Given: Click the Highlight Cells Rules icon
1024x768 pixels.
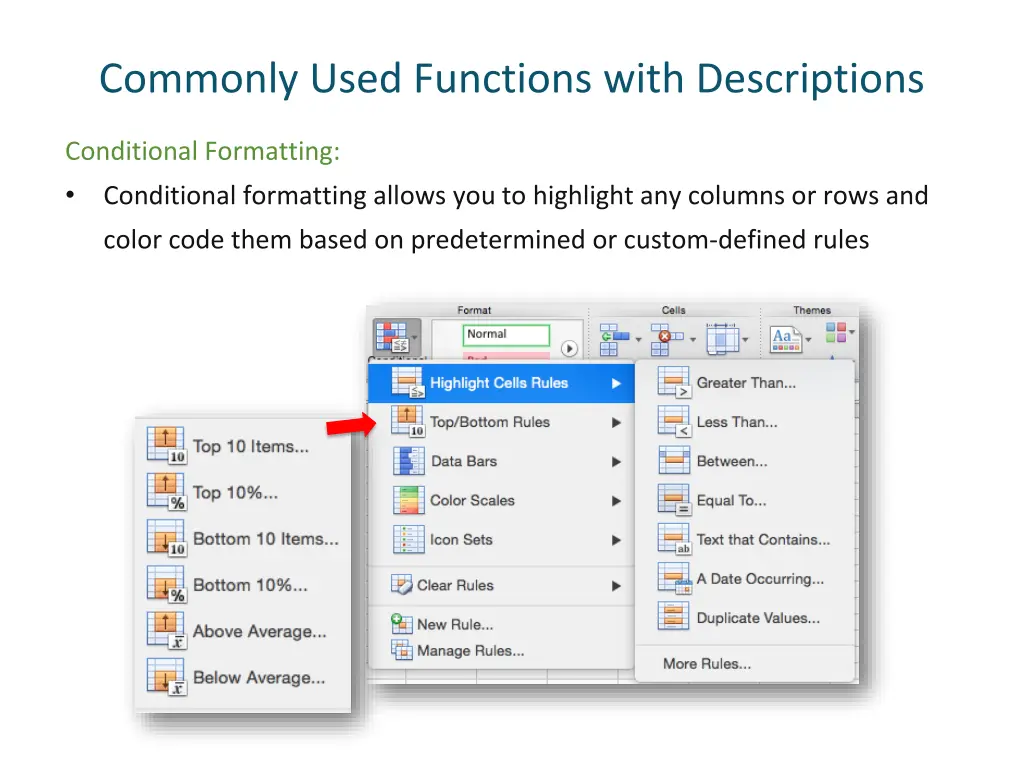Looking at the screenshot, I should tap(408, 383).
